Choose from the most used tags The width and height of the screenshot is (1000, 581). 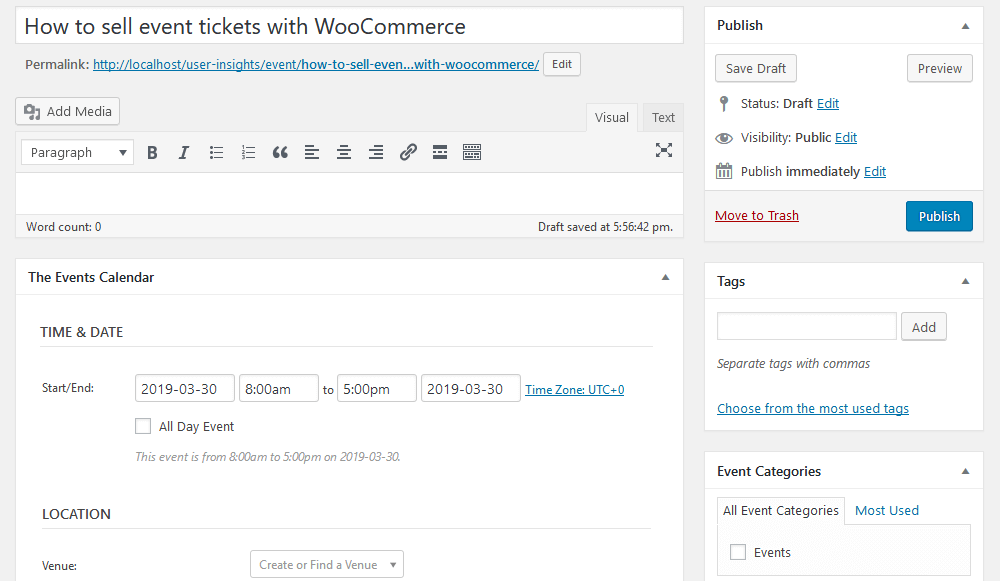812,408
